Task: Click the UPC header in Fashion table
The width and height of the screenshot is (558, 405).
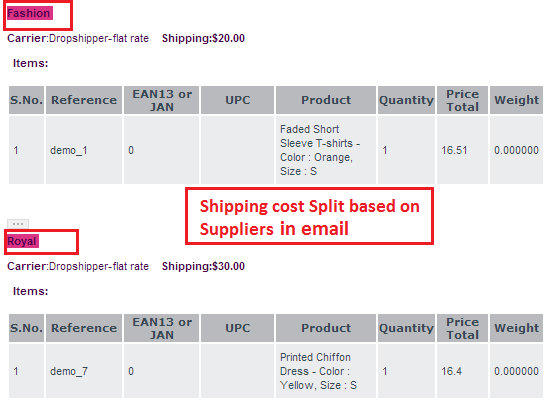Action: pos(237,100)
